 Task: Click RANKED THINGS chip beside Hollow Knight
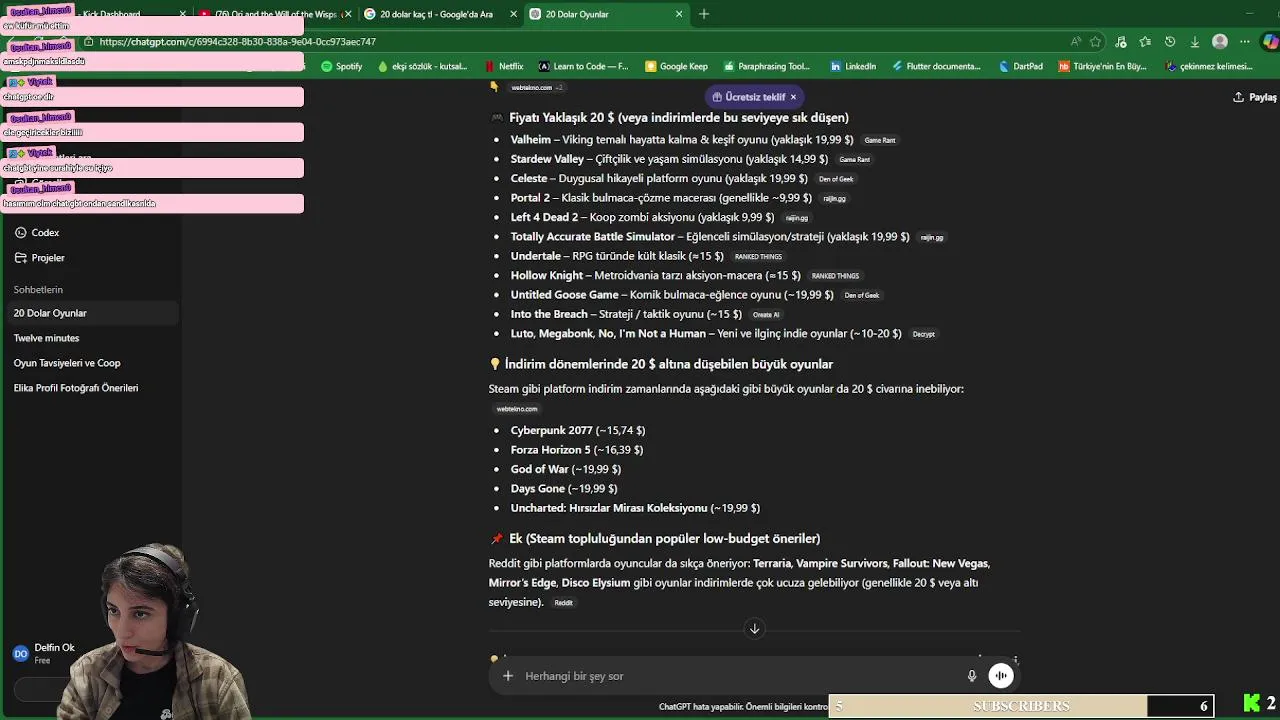point(835,276)
